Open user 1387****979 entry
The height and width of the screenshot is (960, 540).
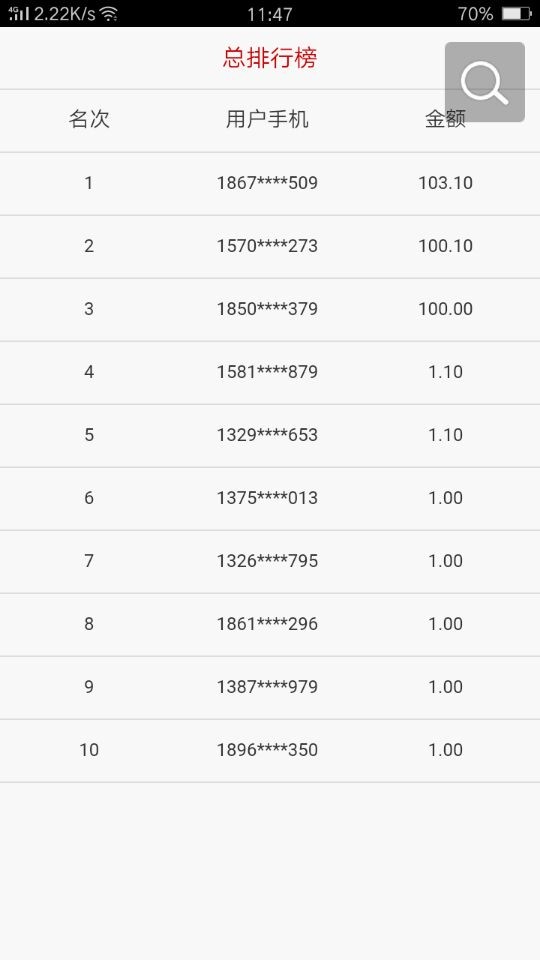[x=270, y=688]
